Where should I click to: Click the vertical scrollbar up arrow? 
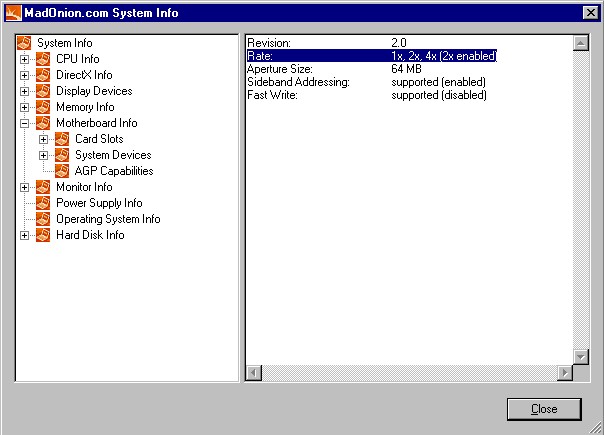(581, 43)
